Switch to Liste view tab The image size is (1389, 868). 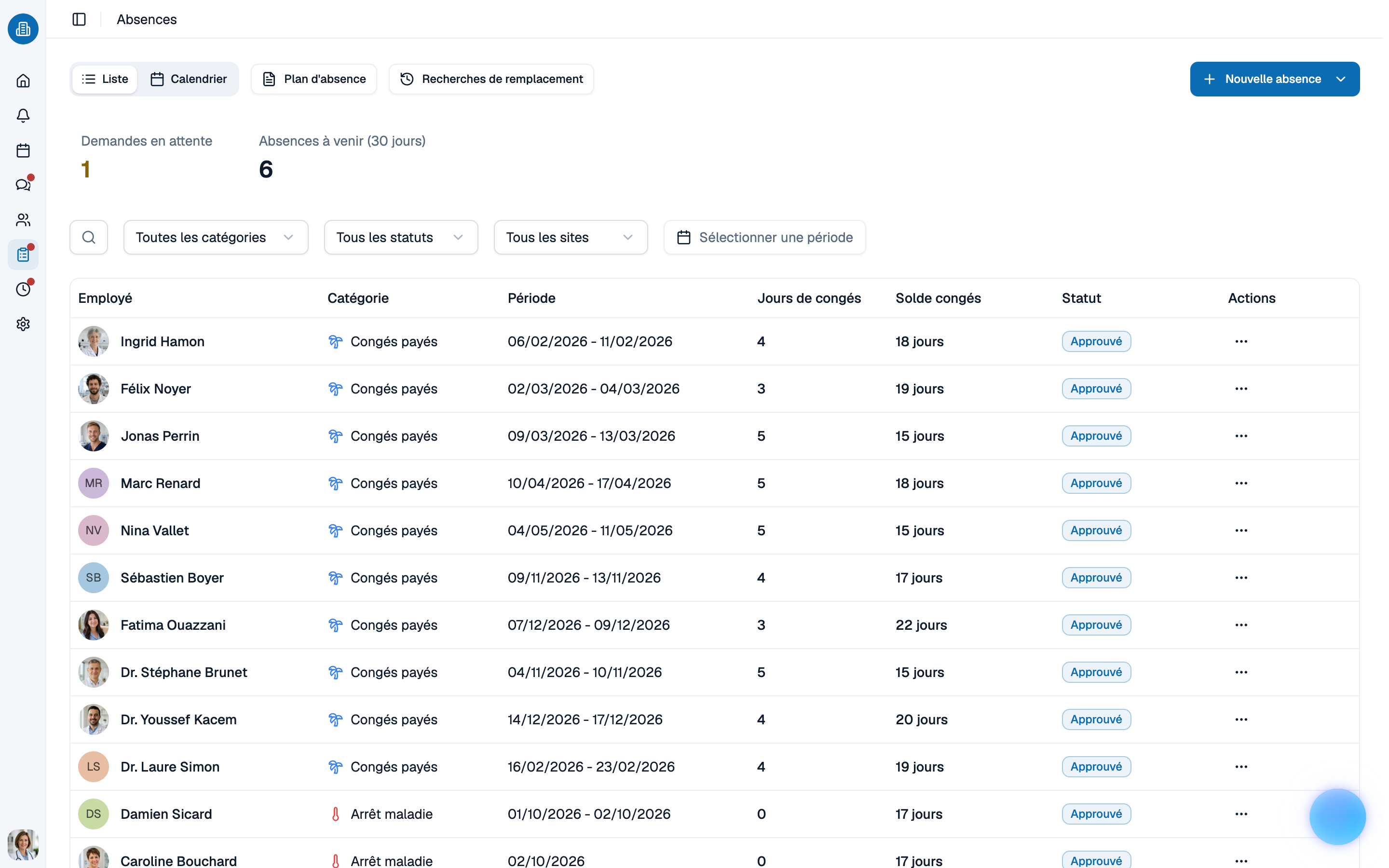click(105, 79)
